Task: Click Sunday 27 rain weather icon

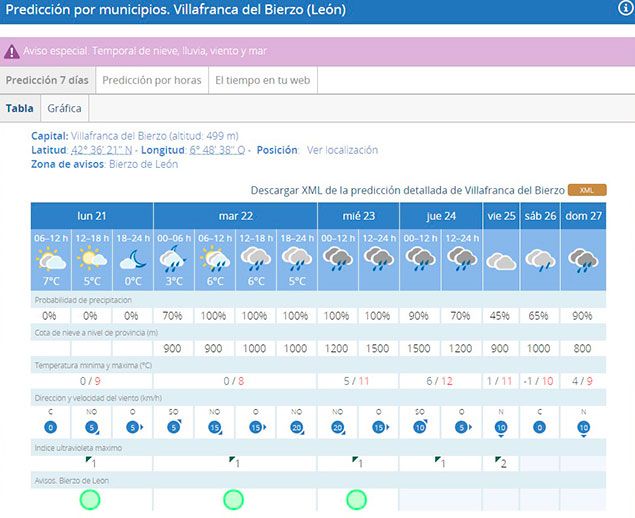Action: (583, 261)
